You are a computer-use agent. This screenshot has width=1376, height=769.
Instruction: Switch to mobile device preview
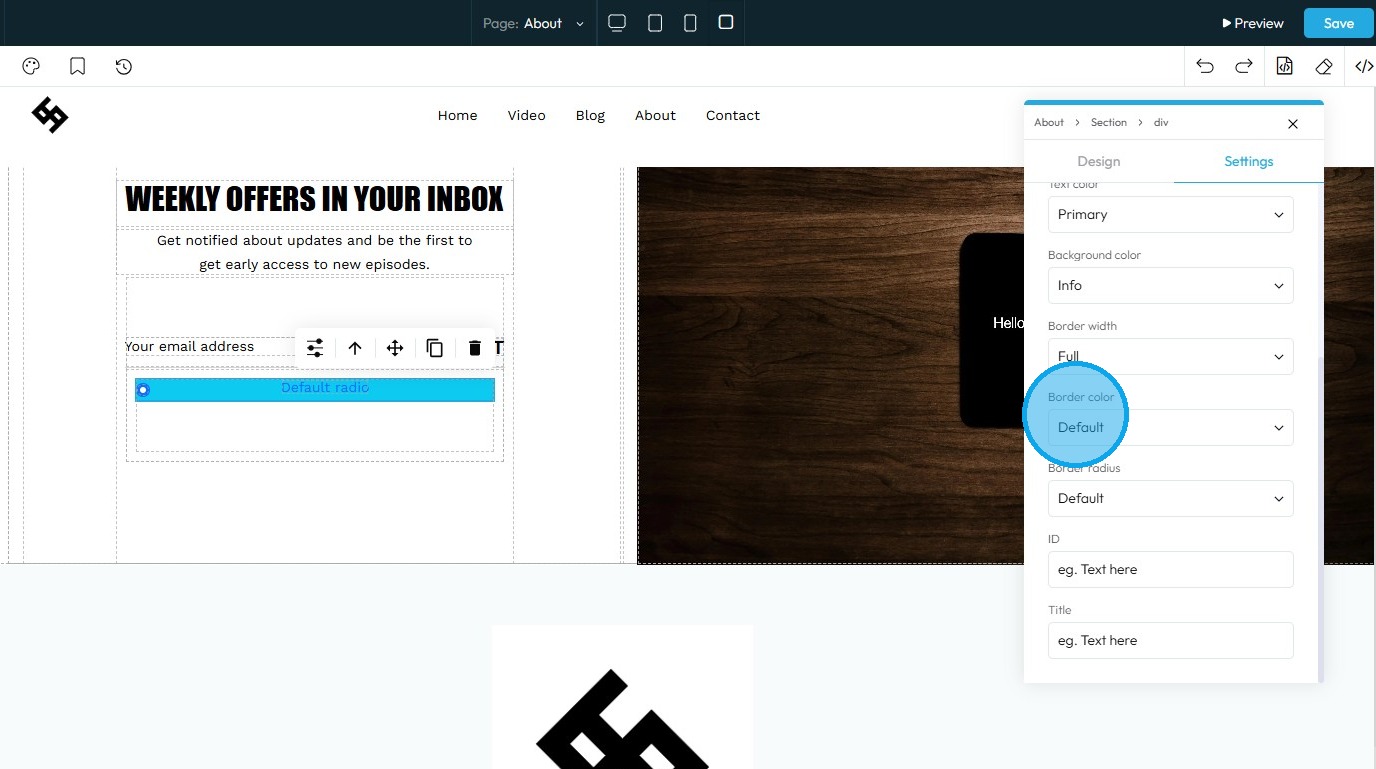tap(690, 23)
